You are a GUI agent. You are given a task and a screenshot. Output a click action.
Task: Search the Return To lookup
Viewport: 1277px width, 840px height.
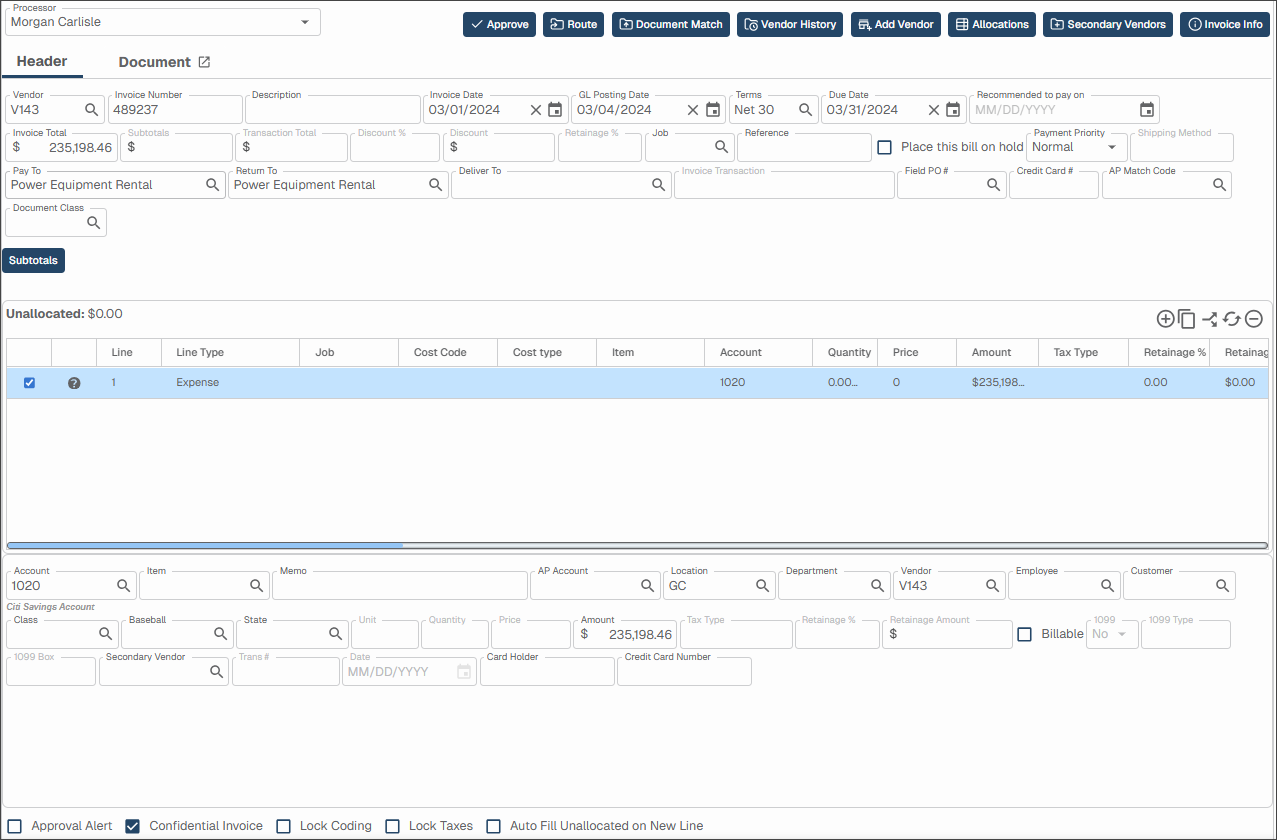pyautogui.click(x=436, y=185)
